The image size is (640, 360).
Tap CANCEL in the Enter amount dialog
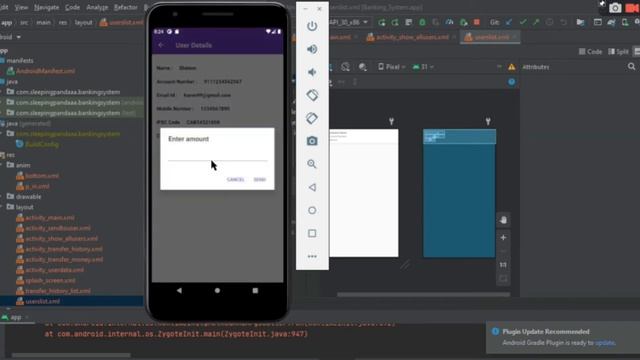(x=236, y=180)
